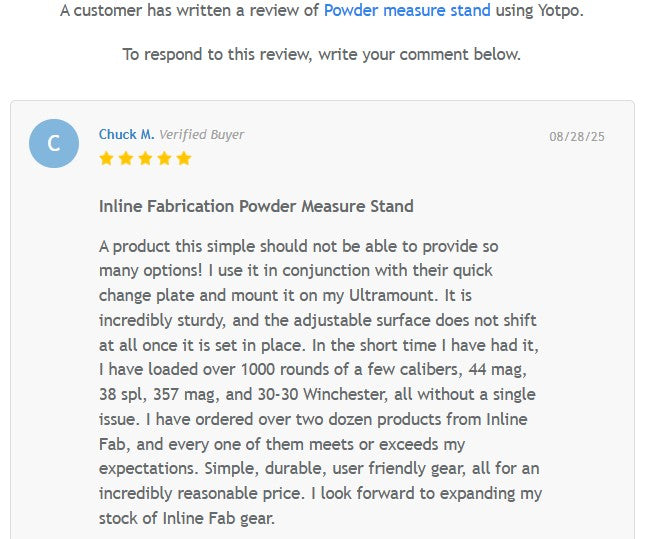Click the 'To respond to this review' instruction

[x=321, y=54]
